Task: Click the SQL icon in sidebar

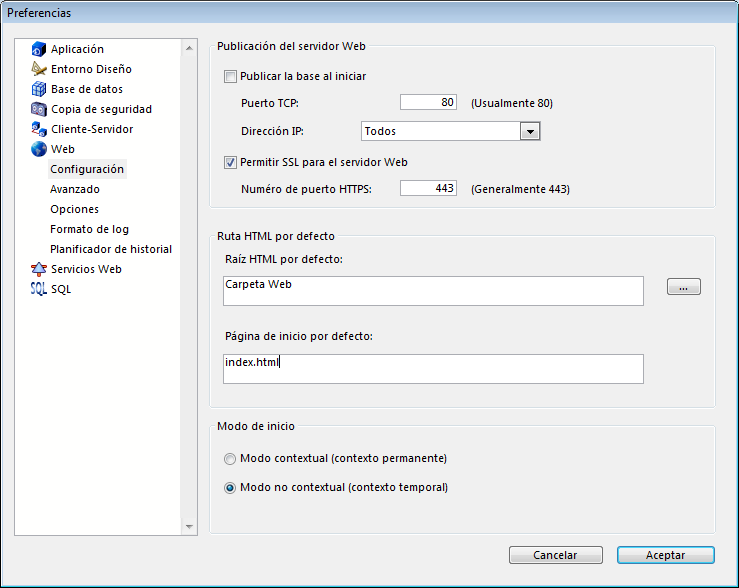Action: tap(39, 289)
